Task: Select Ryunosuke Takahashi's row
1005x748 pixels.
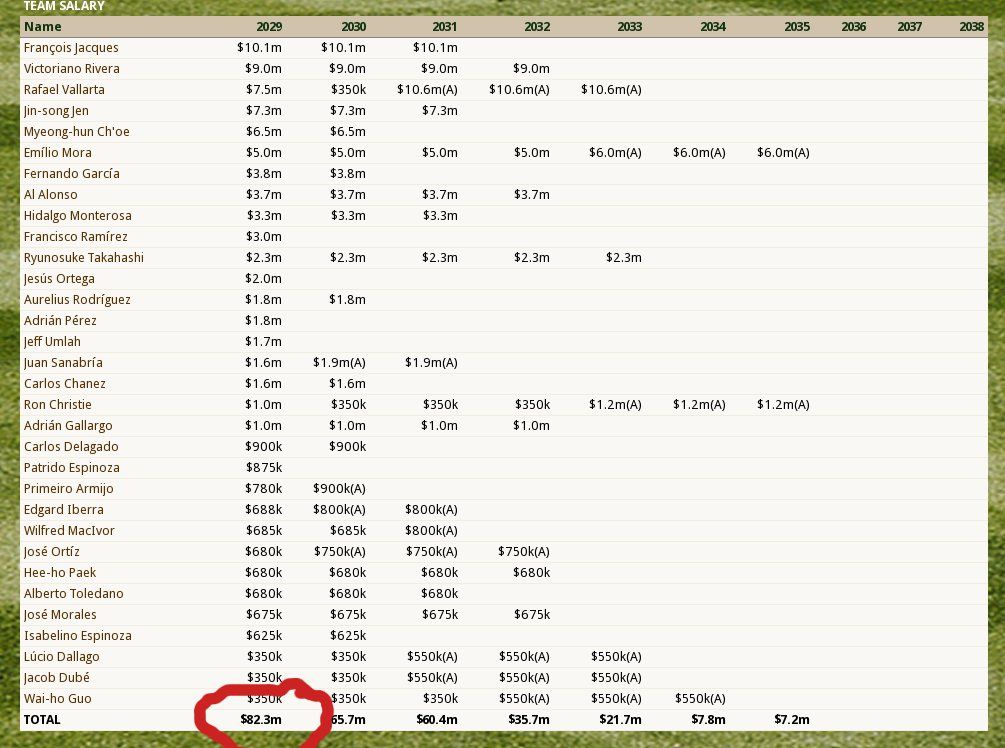Action: 83,257
